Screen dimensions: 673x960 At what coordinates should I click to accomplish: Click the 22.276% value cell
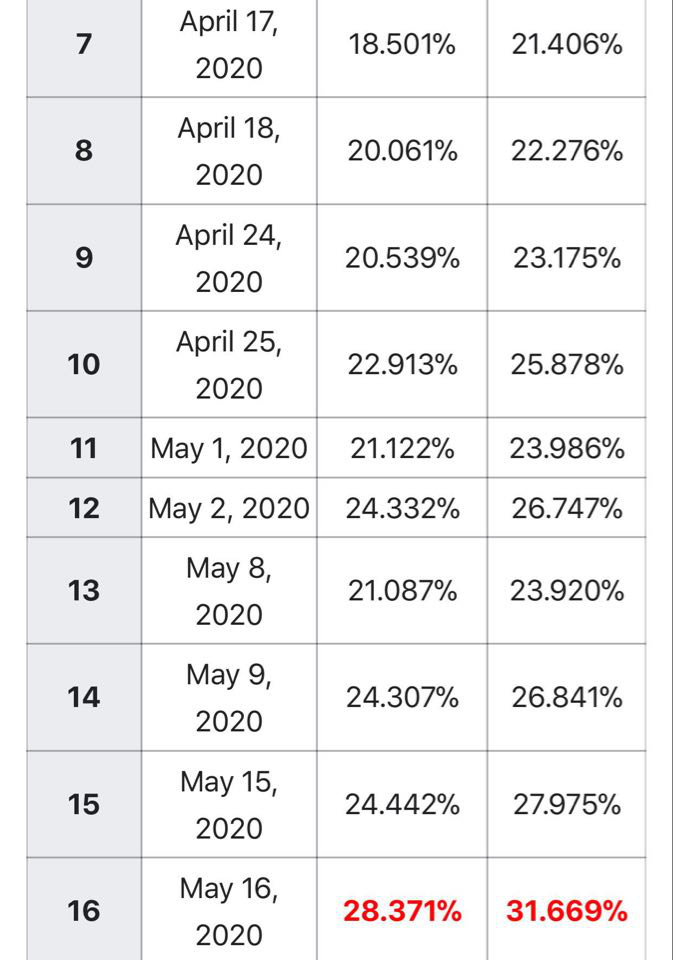point(566,151)
